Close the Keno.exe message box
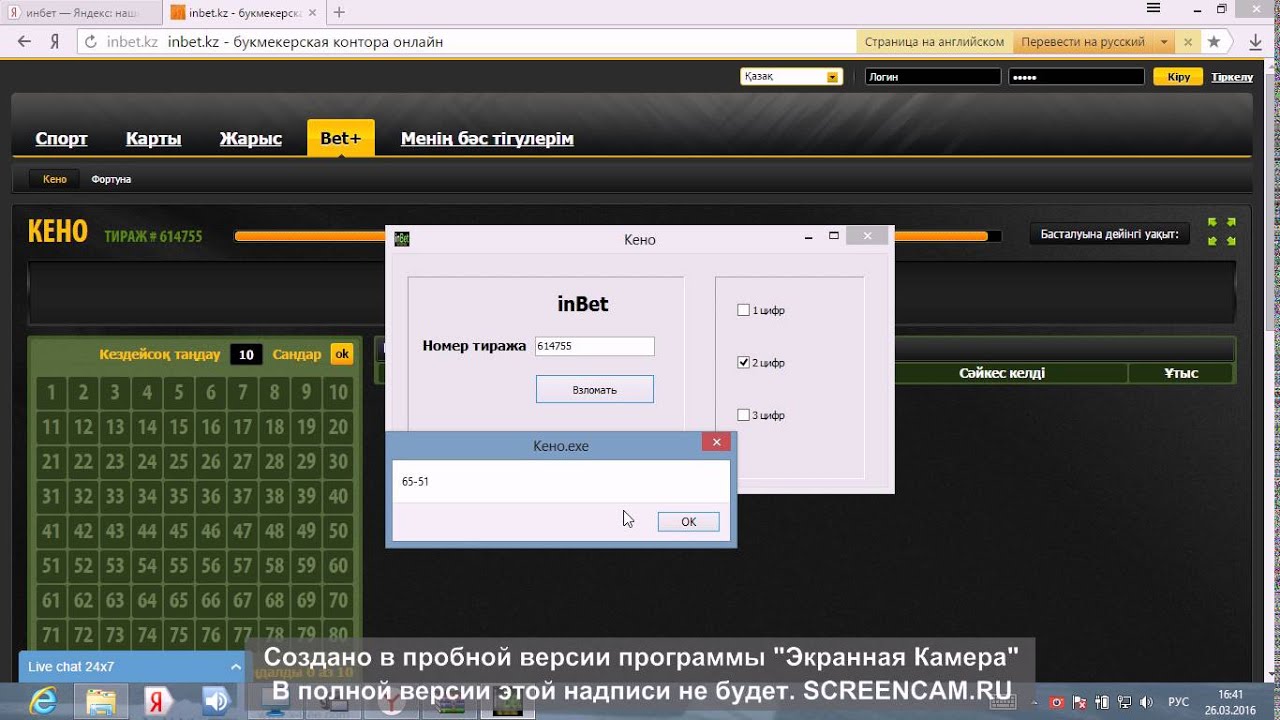Screen dimensions: 1280x720 (715, 442)
